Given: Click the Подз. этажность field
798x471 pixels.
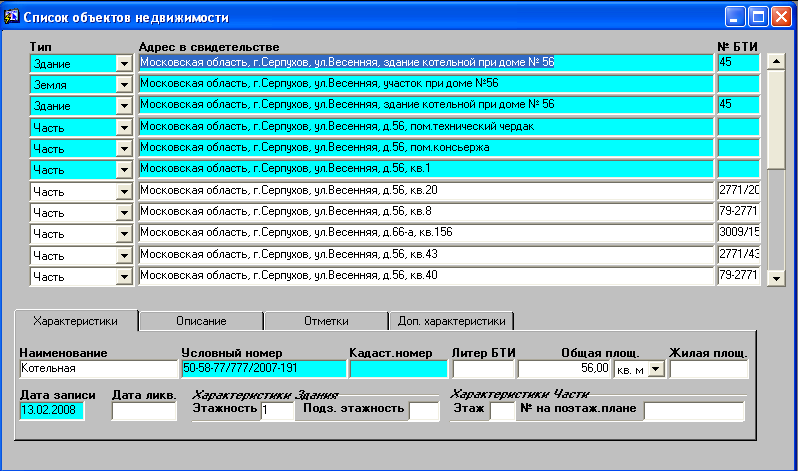Looking at the screenshot, I should click(424, 410).
